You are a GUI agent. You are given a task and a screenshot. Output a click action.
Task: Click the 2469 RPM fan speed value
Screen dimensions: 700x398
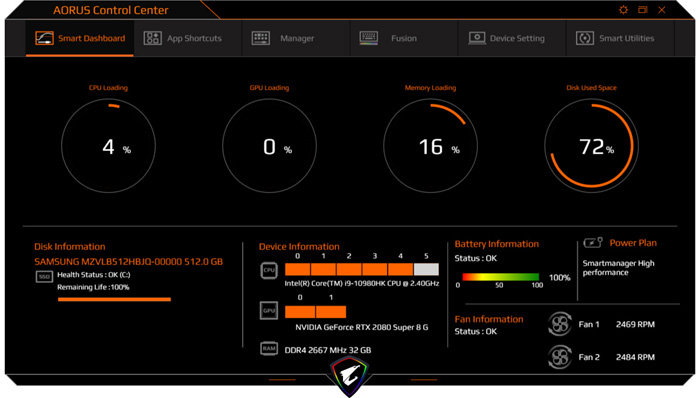tap(635, 324)
